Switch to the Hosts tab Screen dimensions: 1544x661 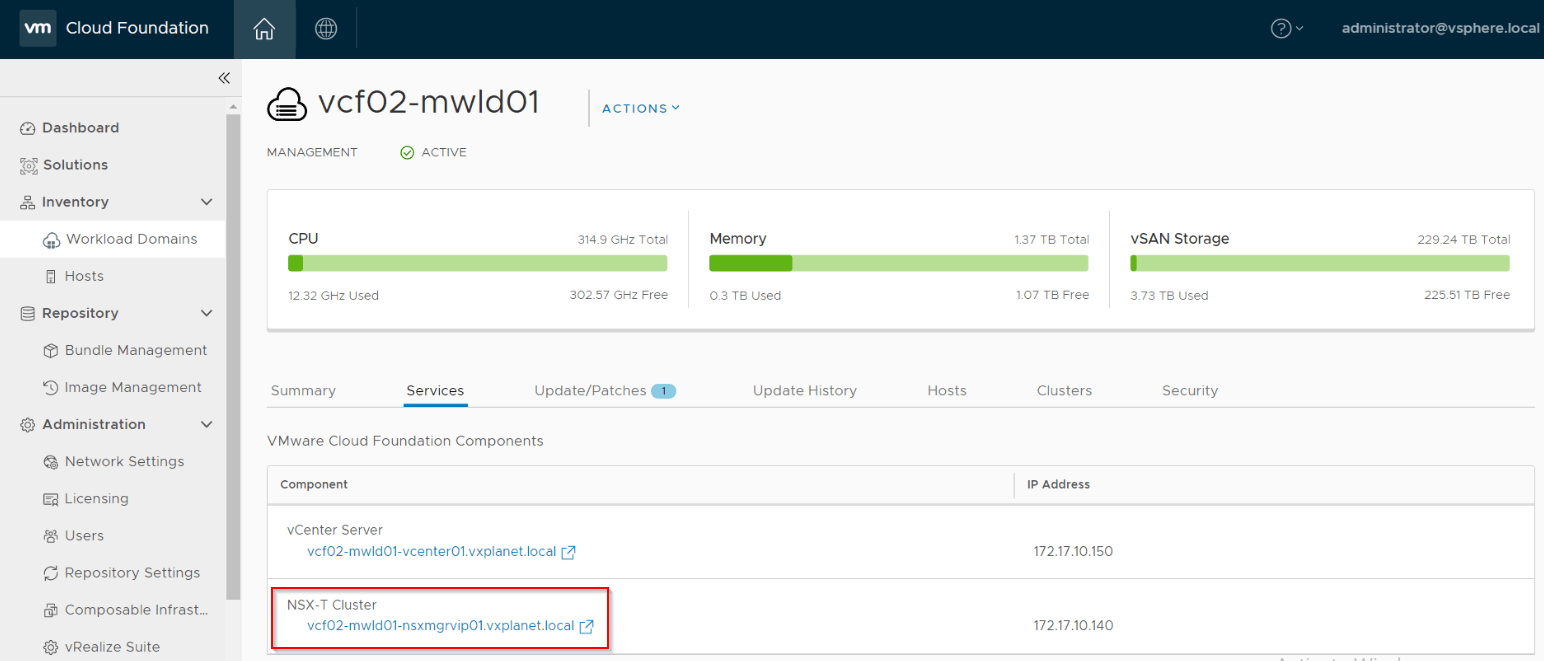[x=947, y=391]
